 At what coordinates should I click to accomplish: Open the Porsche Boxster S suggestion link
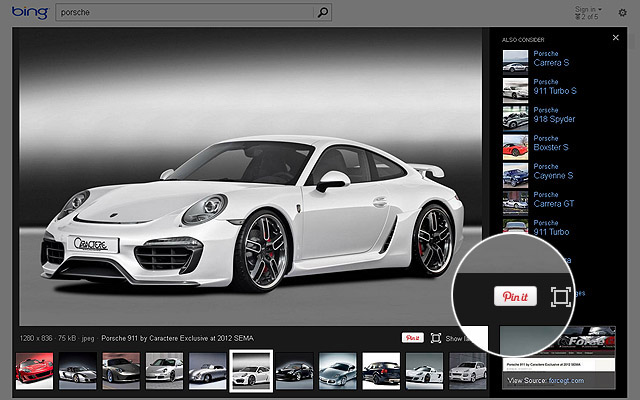[551, 143]
